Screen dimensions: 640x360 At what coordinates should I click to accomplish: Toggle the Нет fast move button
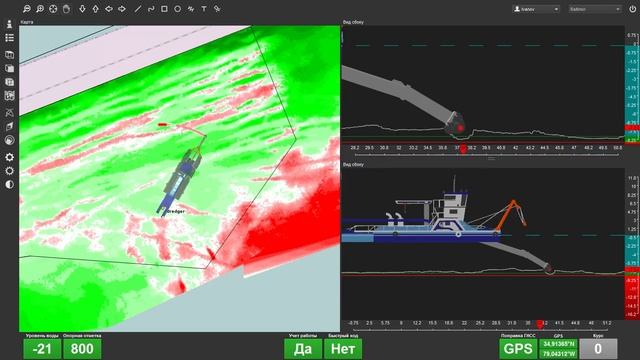pos(343,349)
